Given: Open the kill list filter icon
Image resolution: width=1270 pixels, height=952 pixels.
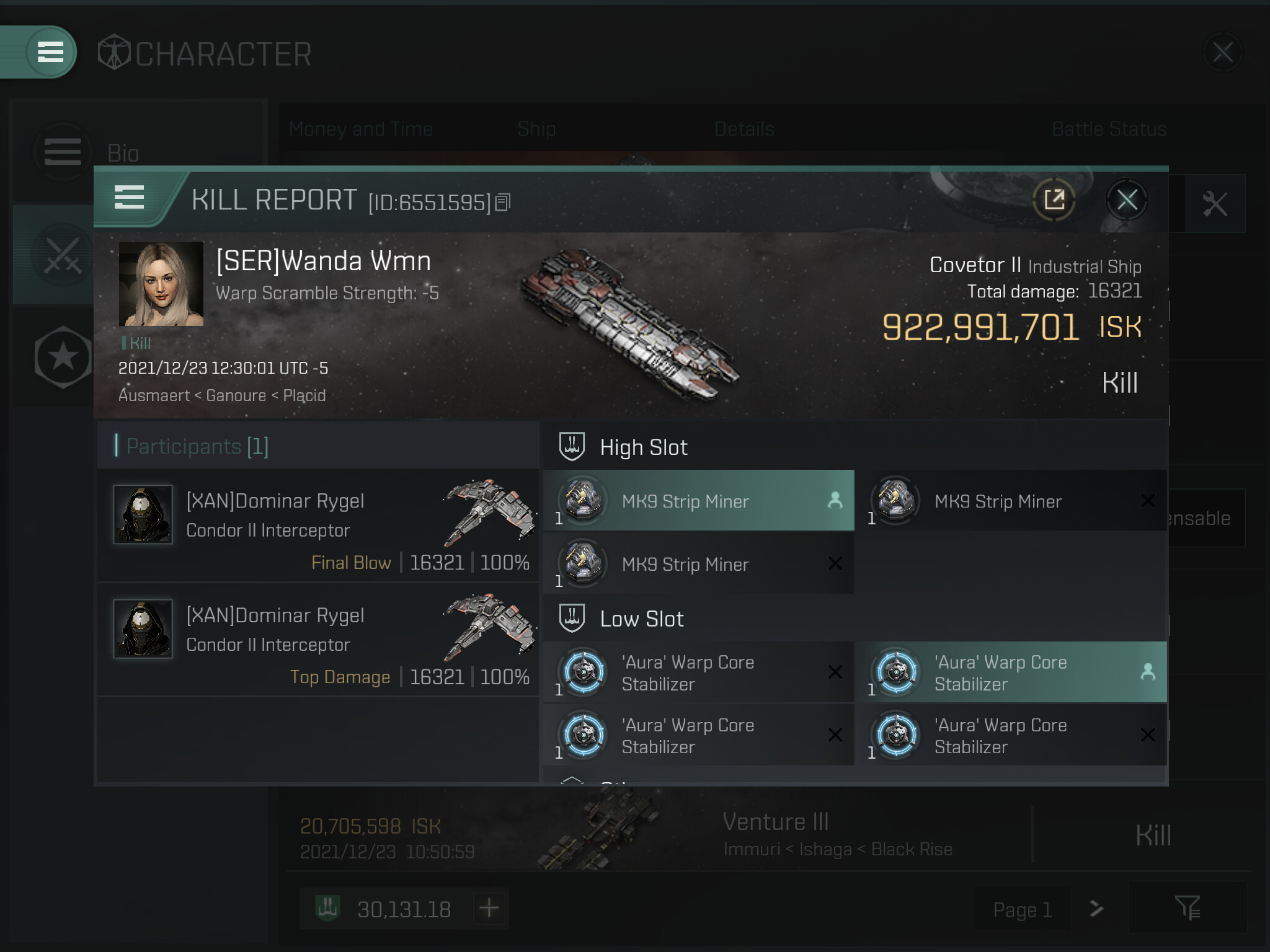Looking at the screenshot, I should click(1187, 908).
